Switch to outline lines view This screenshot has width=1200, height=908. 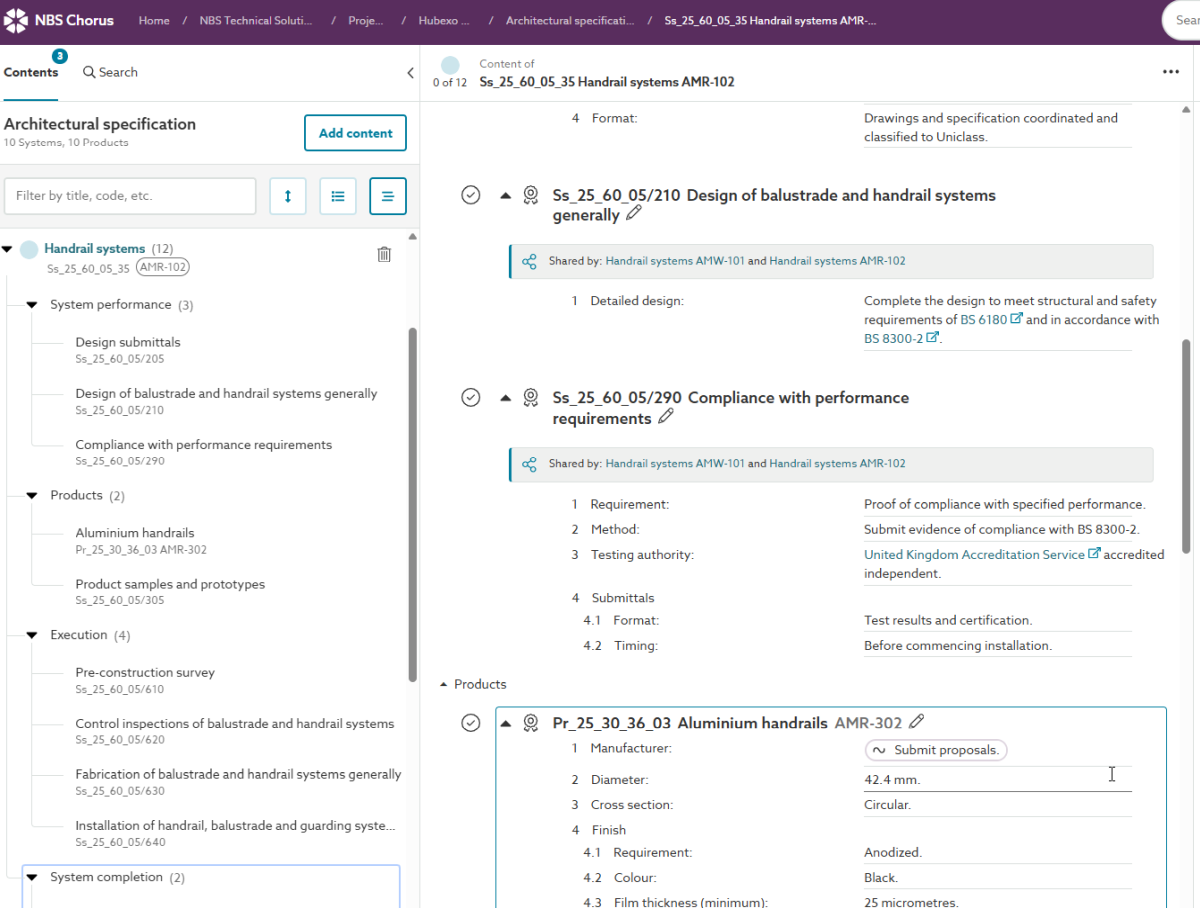pyautogui.click(x=388, y=196)
